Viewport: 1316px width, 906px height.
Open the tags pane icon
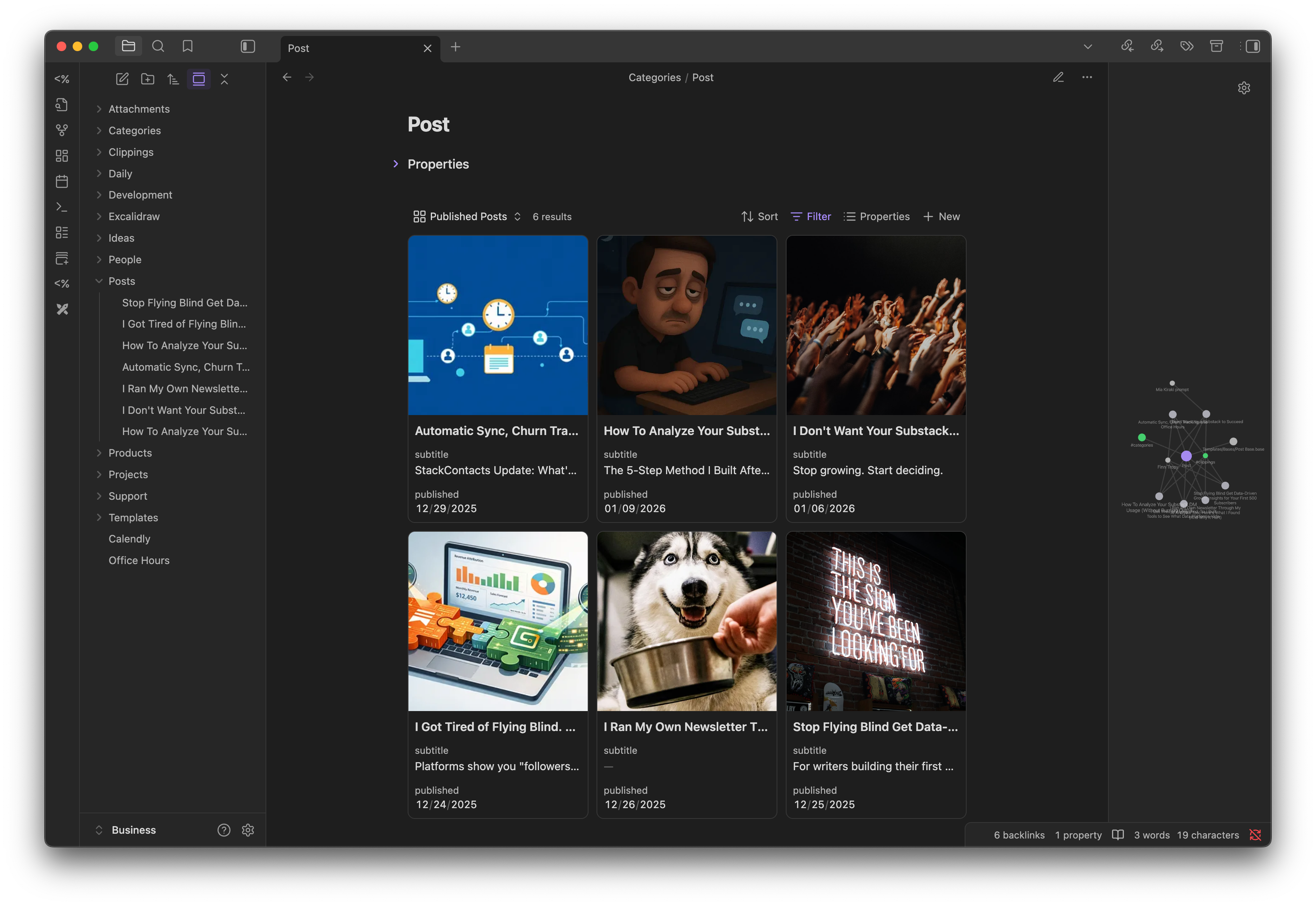(x=1187, y=47)
